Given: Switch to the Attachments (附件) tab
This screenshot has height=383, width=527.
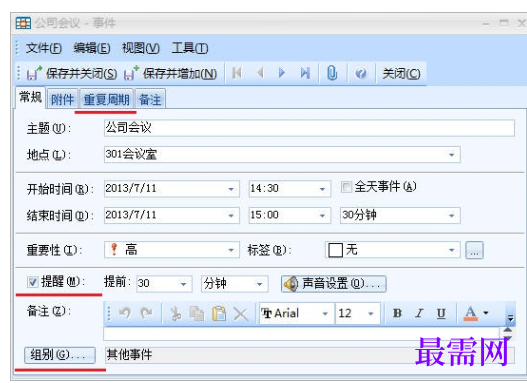Looking at the screenshot, I should pos(63,99).
